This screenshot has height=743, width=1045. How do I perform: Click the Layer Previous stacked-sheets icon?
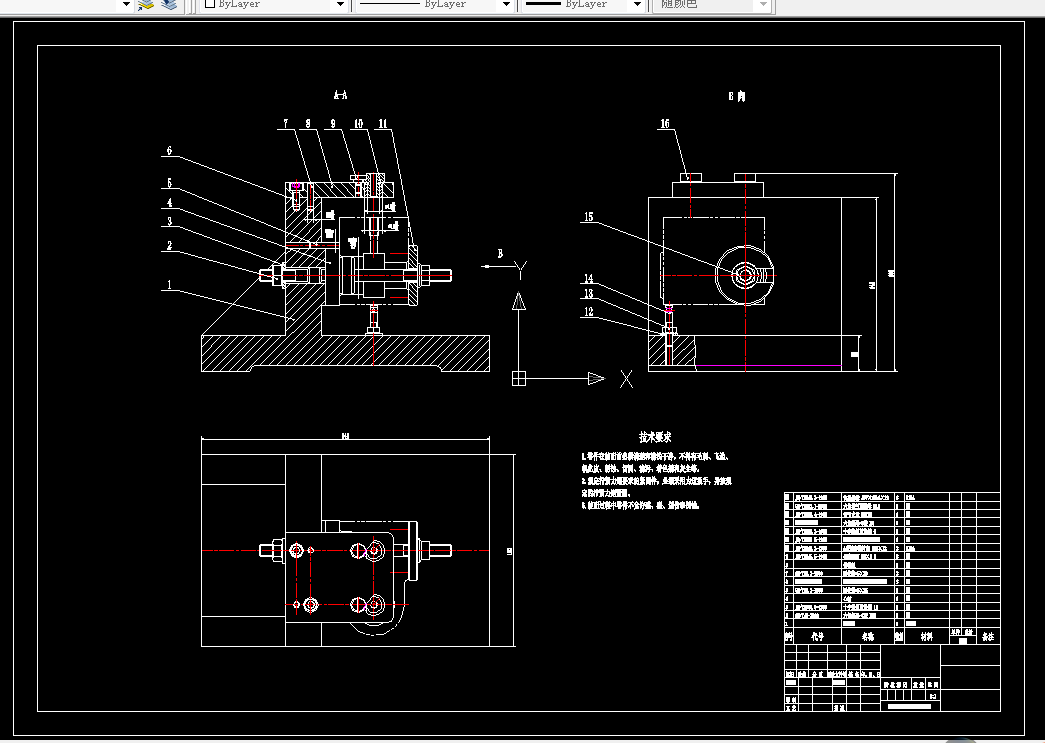coord(169,5)
